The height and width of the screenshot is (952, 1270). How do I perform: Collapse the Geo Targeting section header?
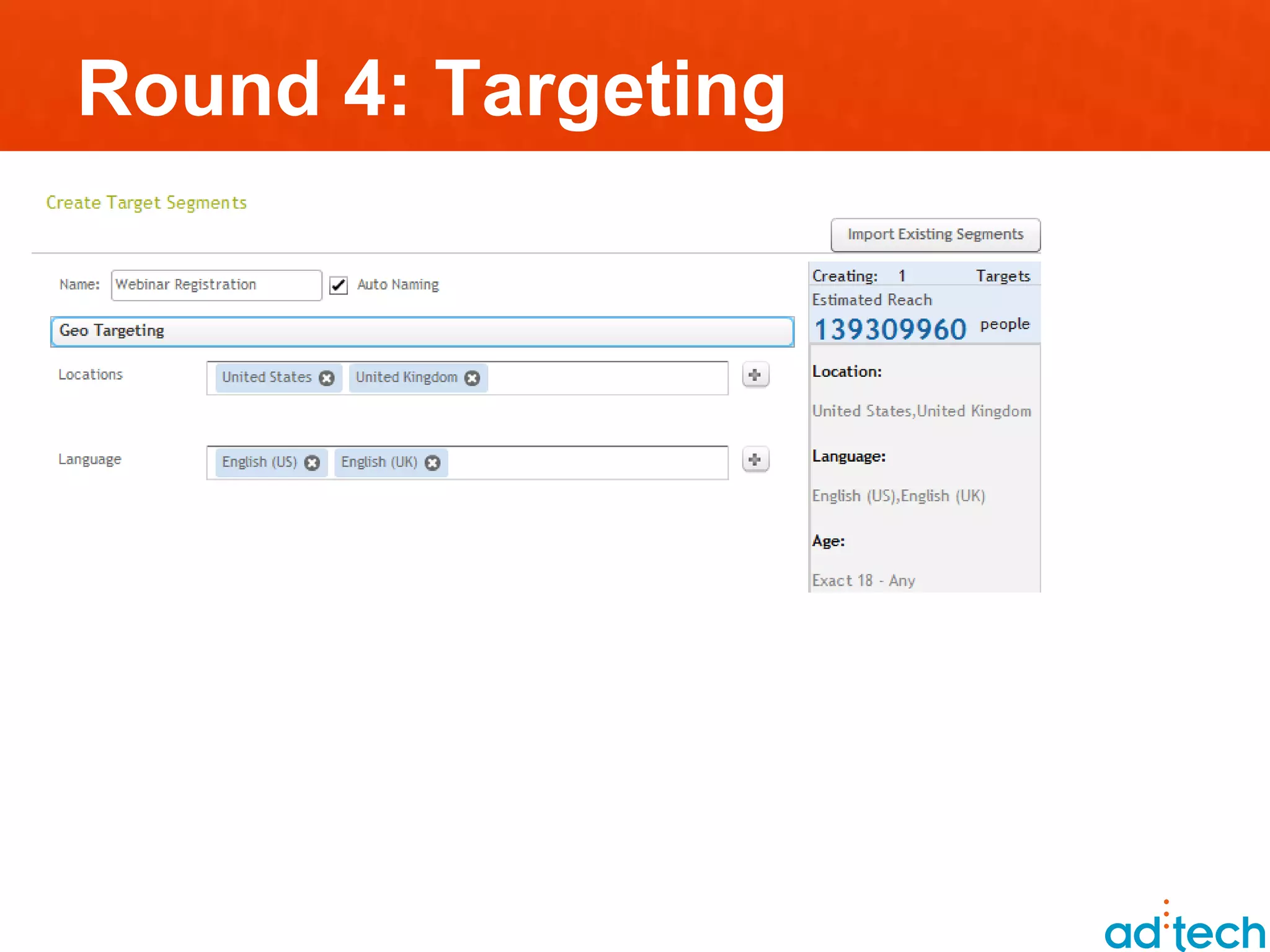pos(422,332)
